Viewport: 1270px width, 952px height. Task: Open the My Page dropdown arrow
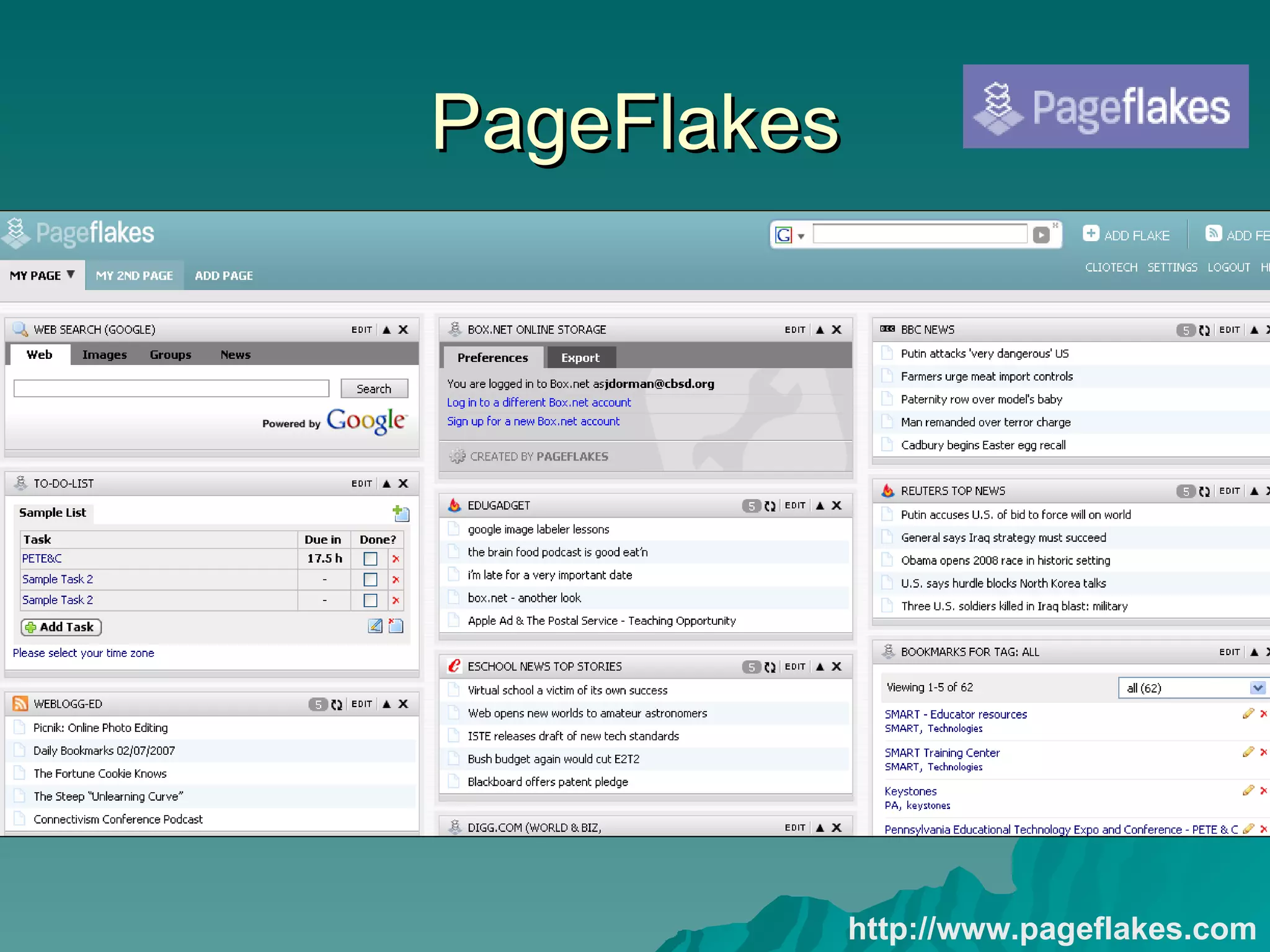pyautogui.click(x=71, y=275)
